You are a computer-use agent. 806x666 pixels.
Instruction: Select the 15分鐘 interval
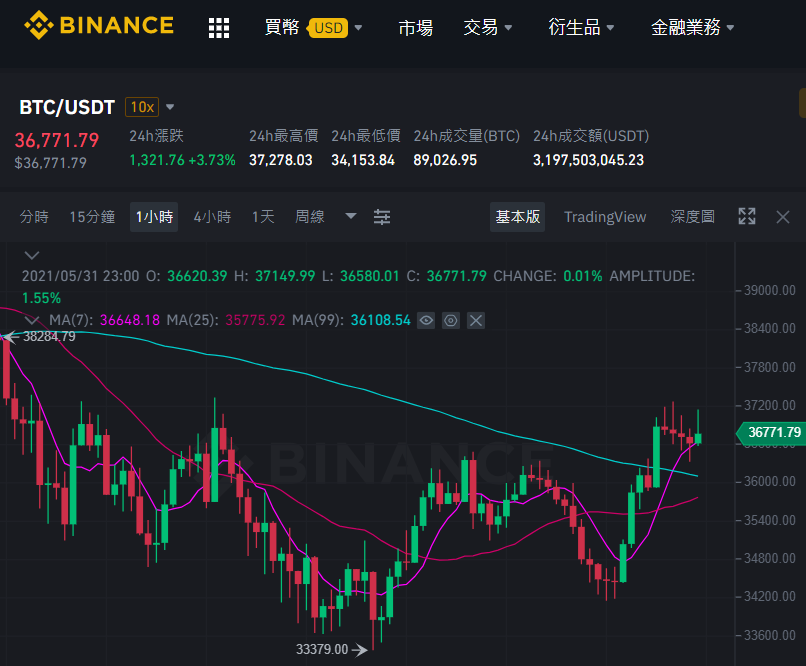92,217
